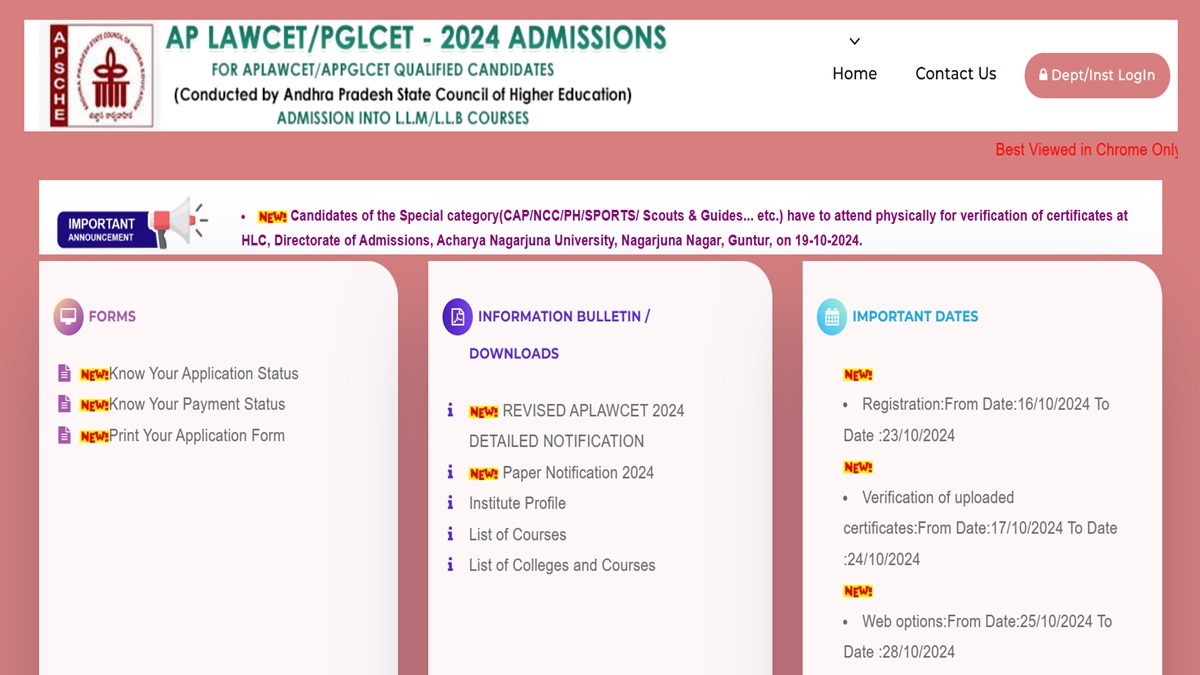1200x675 pixels.
Task: Click the INFORMATION BULLETIN / DOWNLOADS heading
Action: (560, 335)
